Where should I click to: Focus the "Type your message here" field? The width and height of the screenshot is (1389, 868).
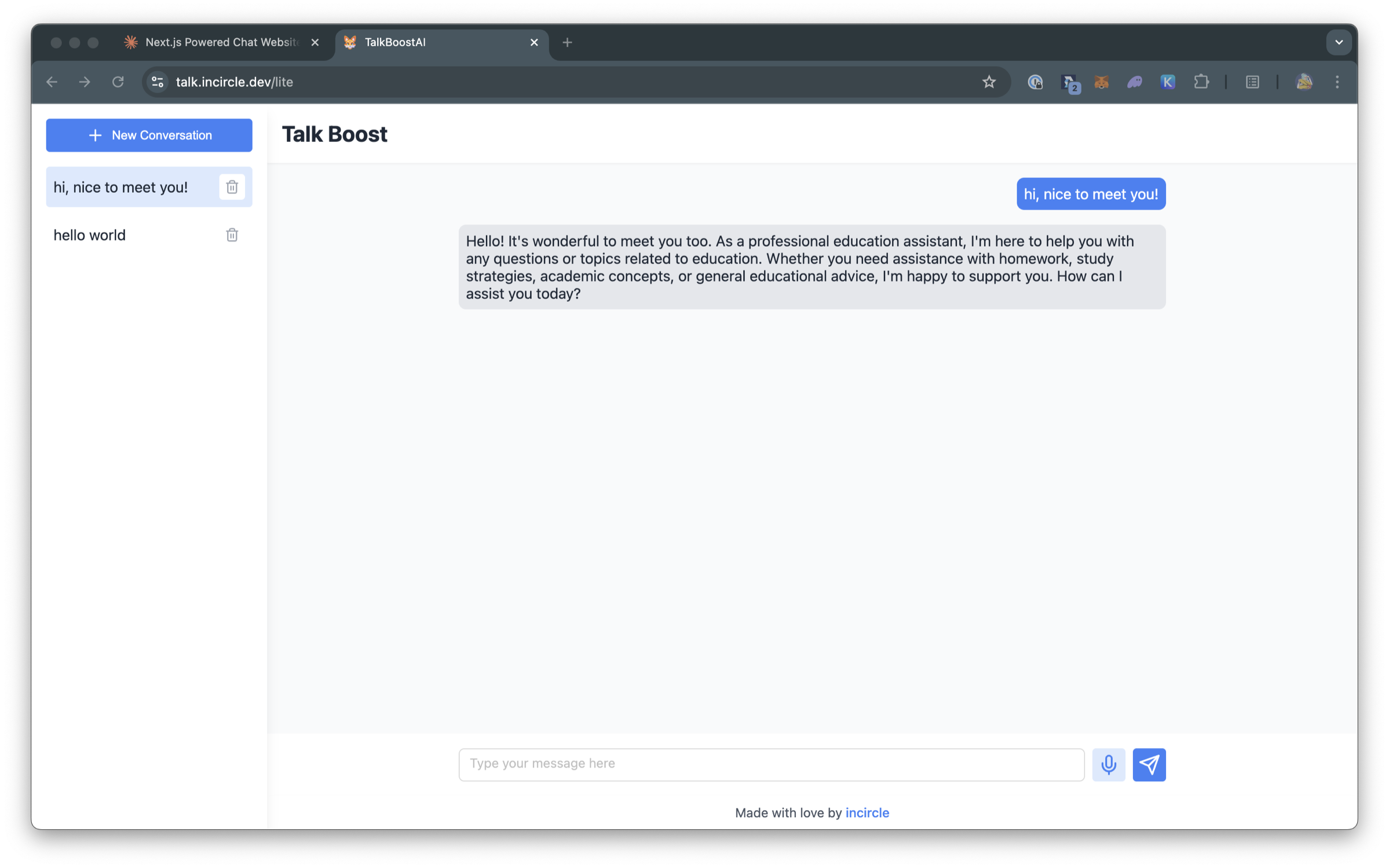pyautogui.click(x=770, y=764)
